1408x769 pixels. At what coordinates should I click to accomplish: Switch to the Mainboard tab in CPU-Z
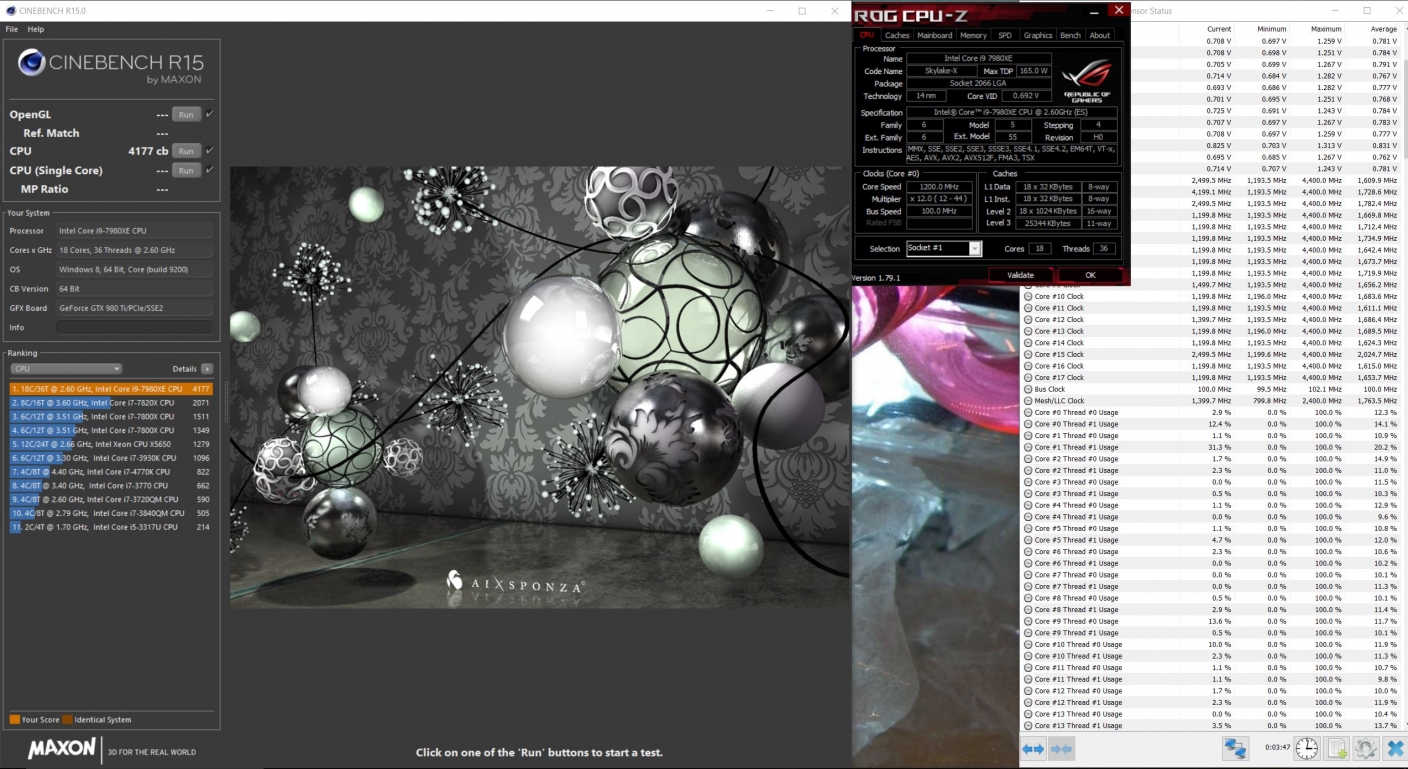pos(935,35)
